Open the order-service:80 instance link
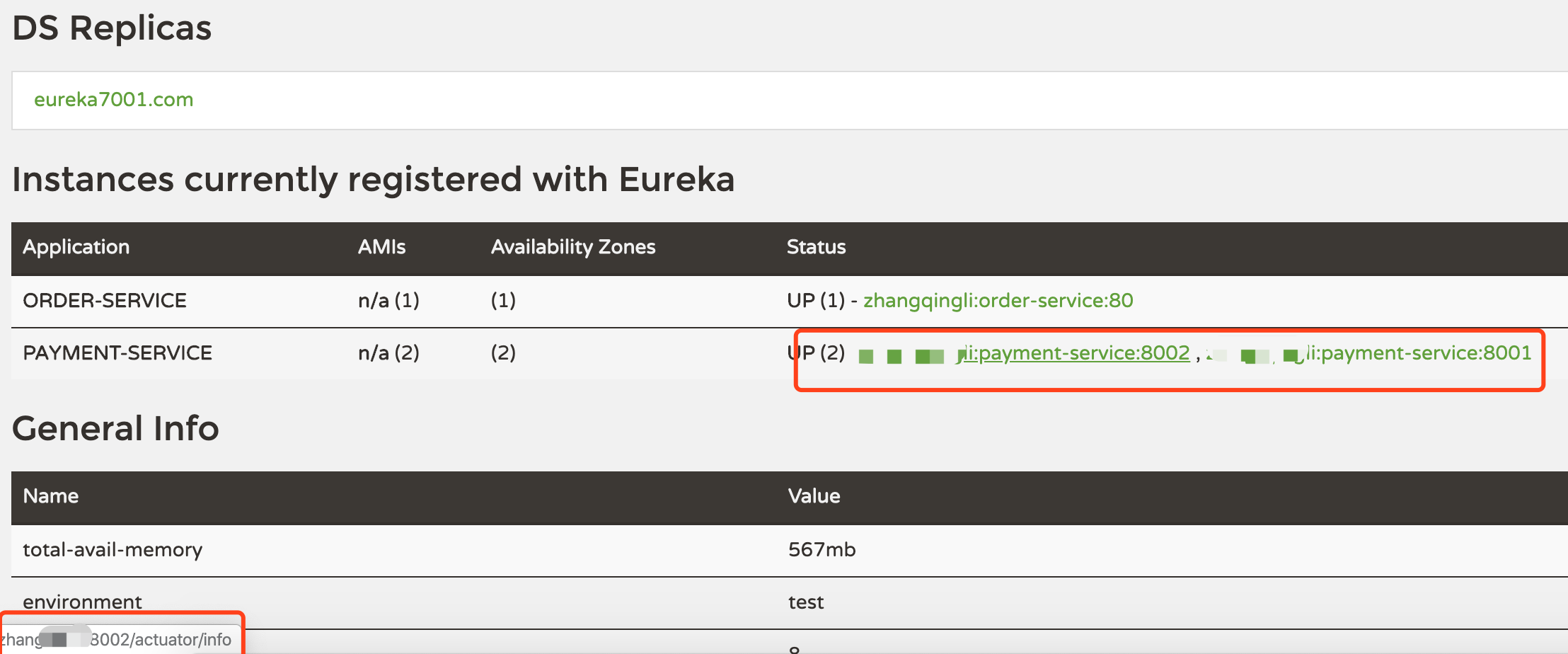The width and height of the screenshot is (1568, 654). (998, 301)
